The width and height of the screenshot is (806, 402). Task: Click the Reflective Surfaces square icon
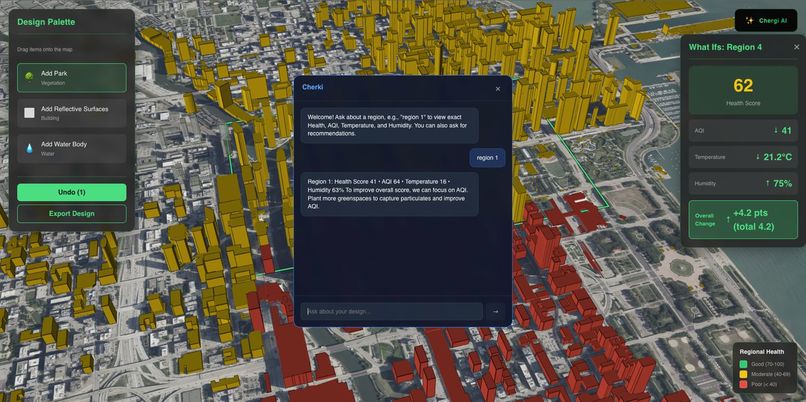[x=29, y=113]
